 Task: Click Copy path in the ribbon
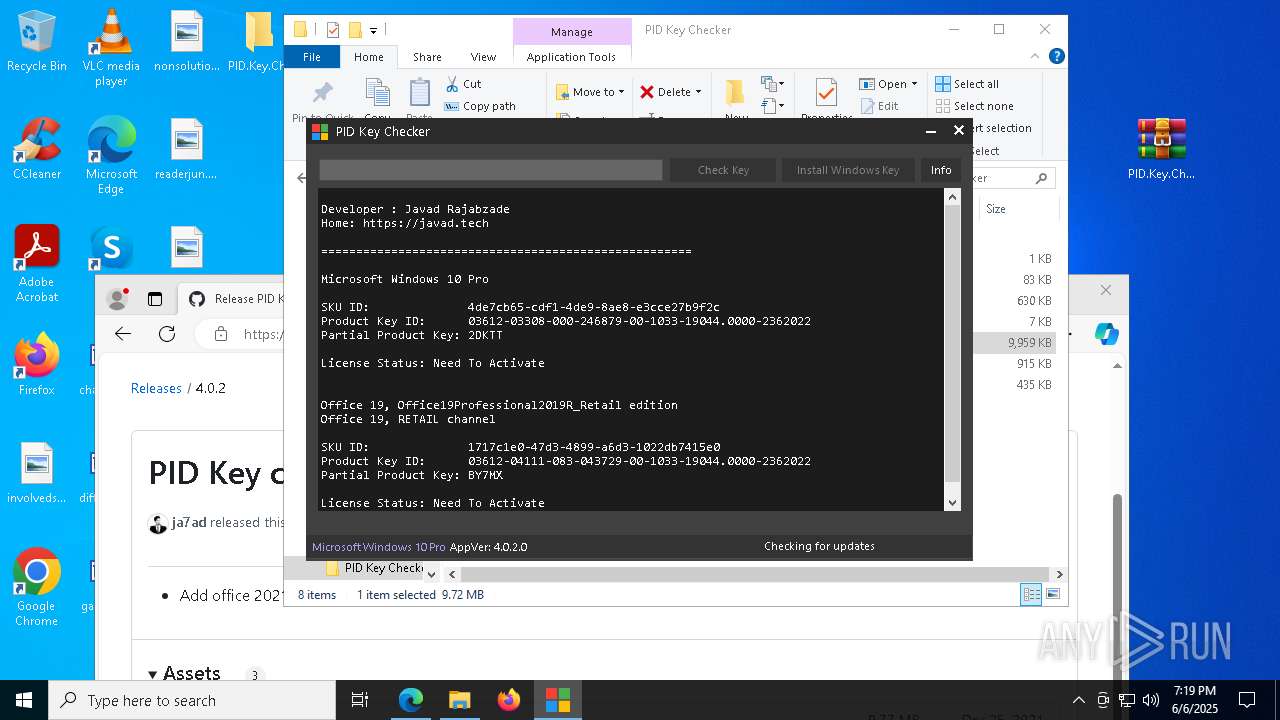481,106
